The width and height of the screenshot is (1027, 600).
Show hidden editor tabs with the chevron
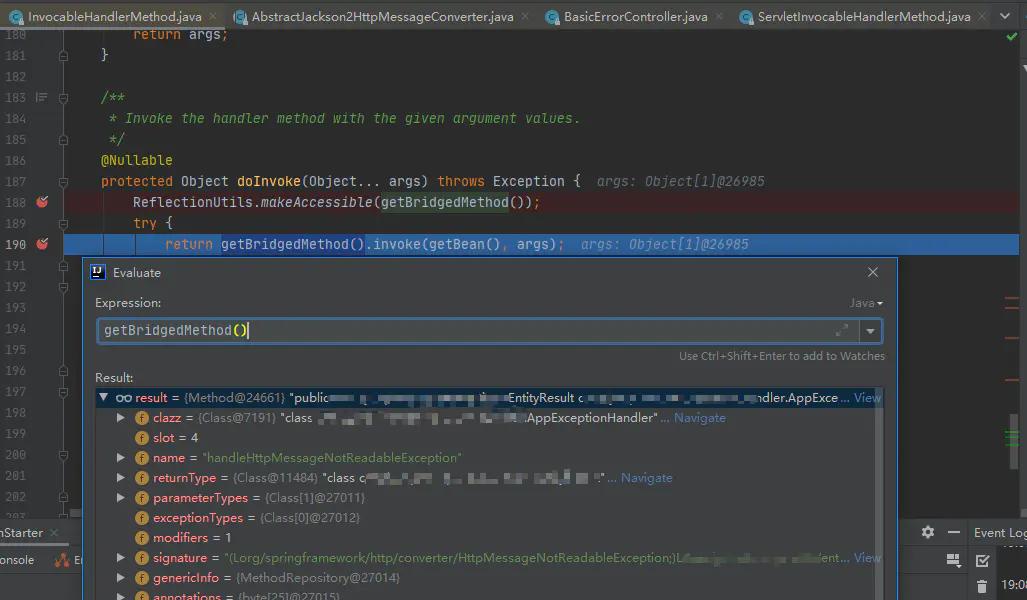pos(1005,16)
